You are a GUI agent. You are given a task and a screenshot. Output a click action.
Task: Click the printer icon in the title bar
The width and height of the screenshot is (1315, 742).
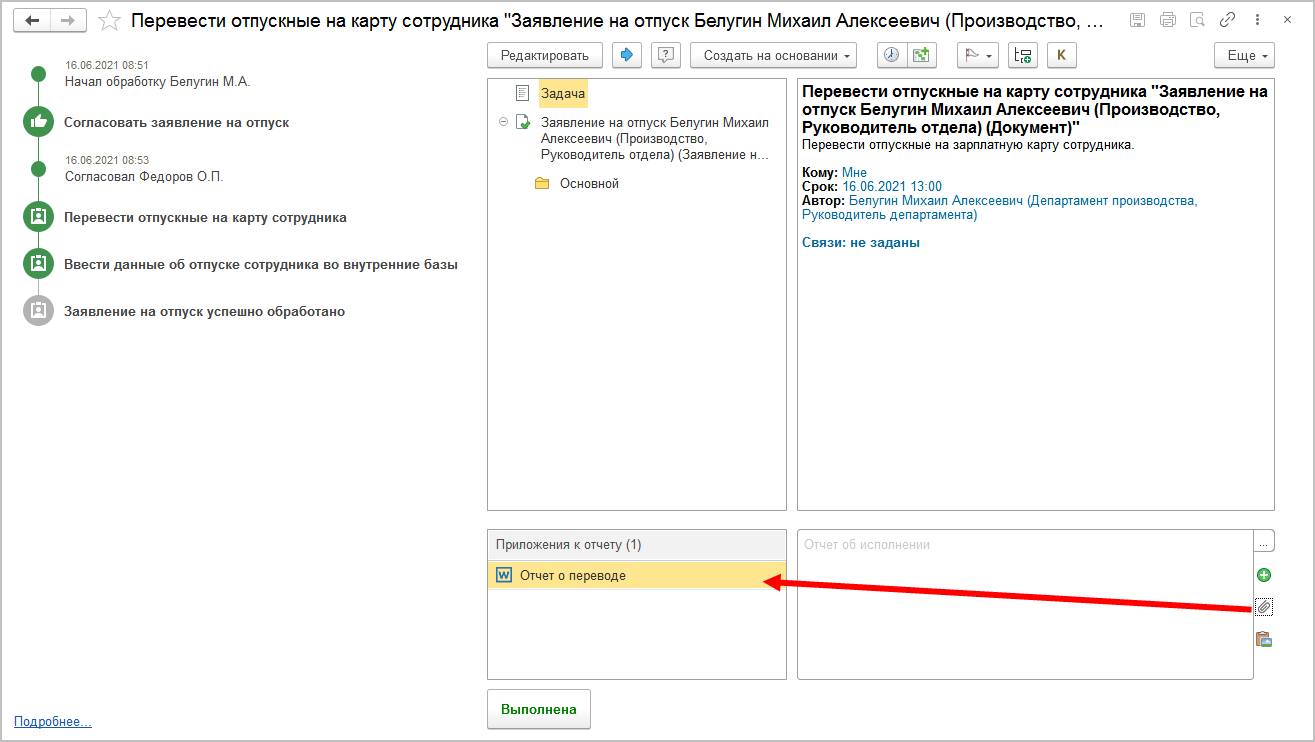tap(1168, 20)
